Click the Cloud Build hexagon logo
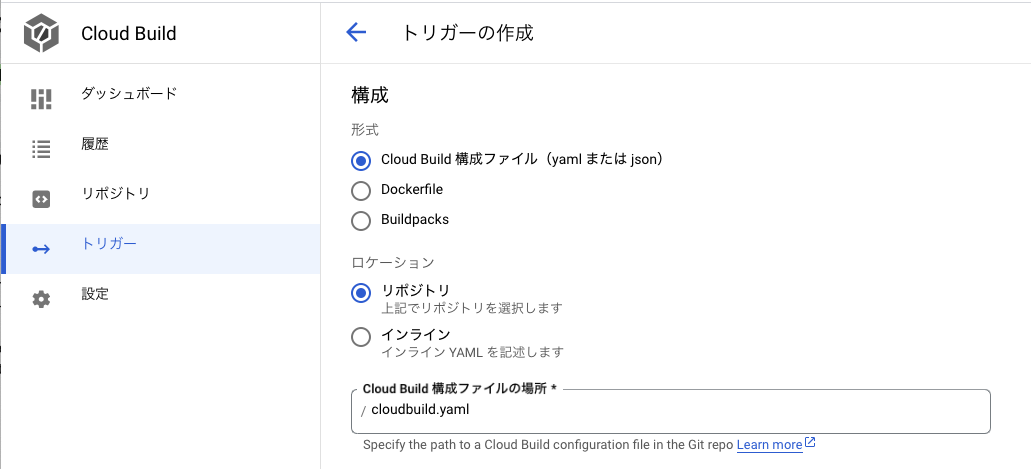The image size is (1031, 469). [41, 34]
